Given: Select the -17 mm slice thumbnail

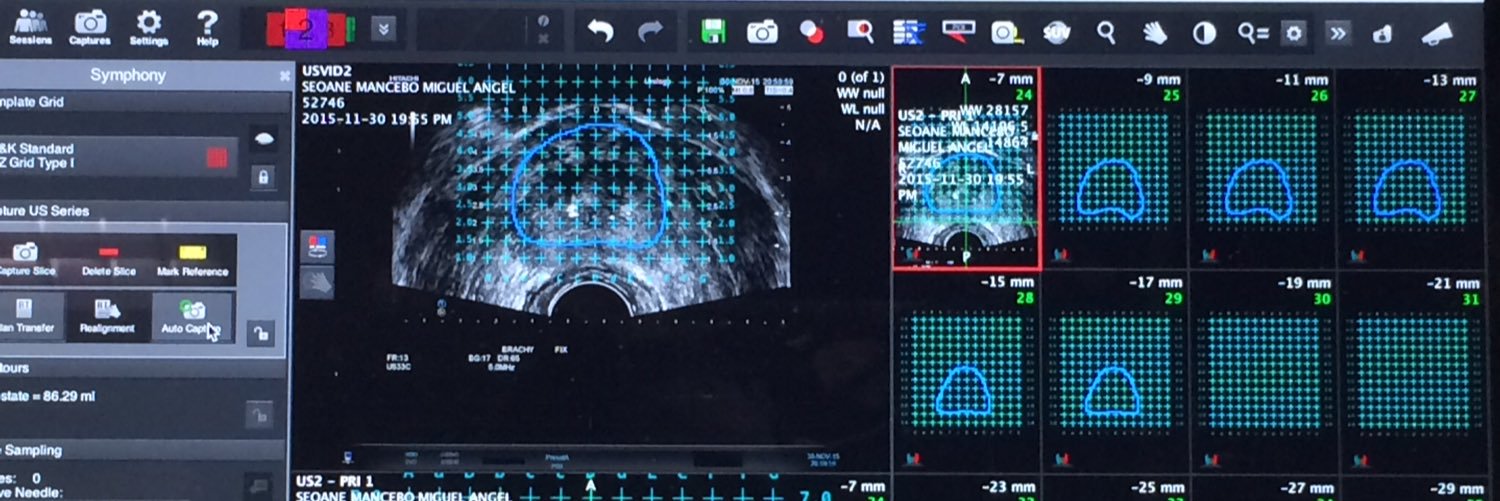Looking at the screenshot, I should (x=1114, y=372).
